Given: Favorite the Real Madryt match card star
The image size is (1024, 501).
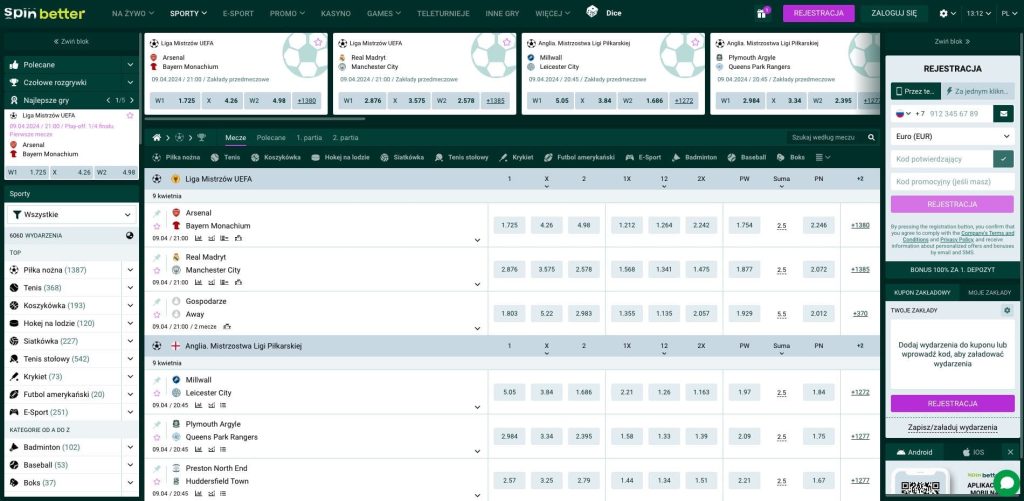Looking at the screenshot, I should pos(507,42).
